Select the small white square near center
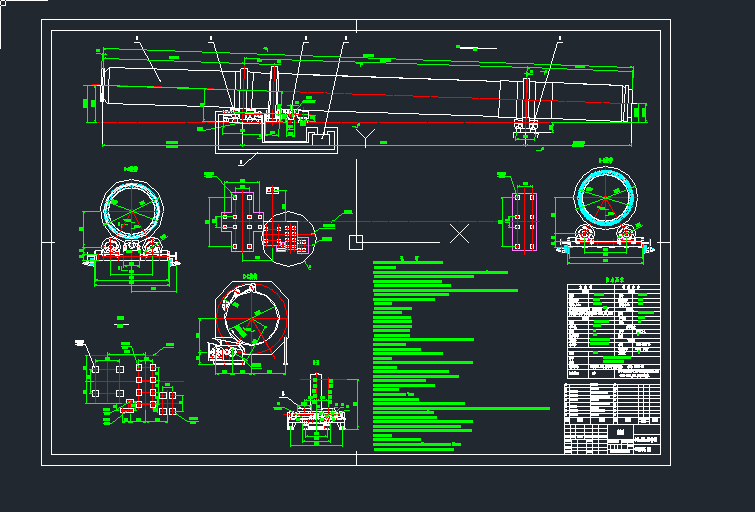 (x=355, y=241)
